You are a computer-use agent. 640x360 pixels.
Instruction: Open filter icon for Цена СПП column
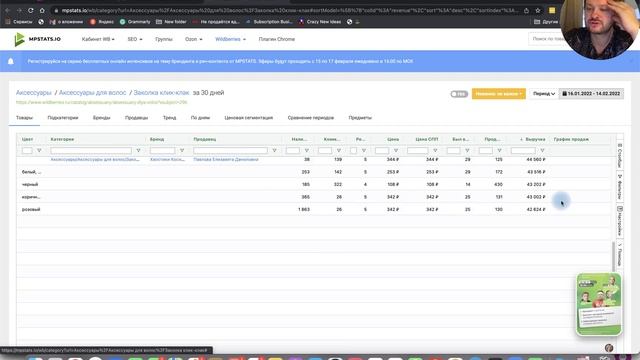(435, 151)
